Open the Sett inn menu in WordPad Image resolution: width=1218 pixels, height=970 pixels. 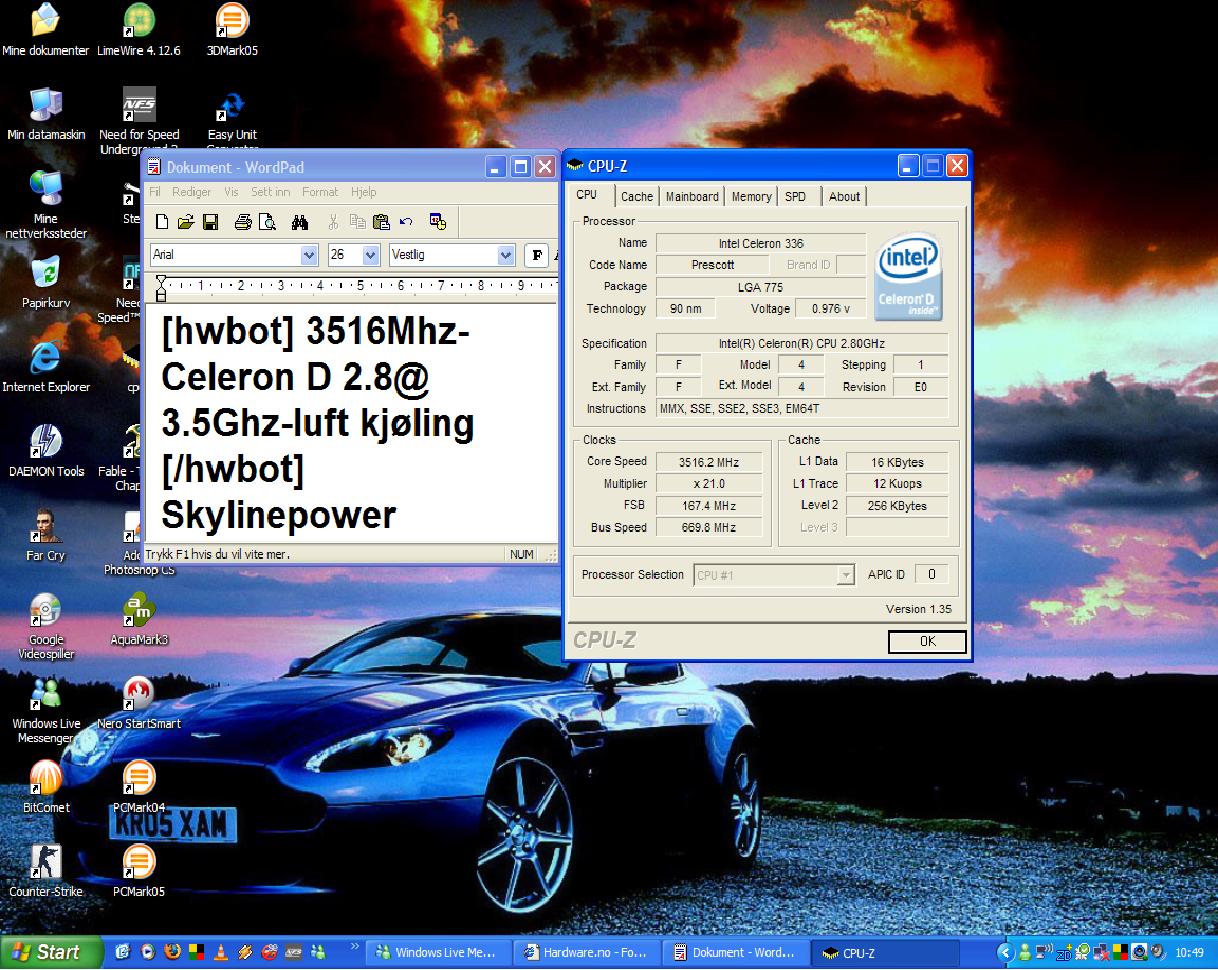tap(270, 192)
